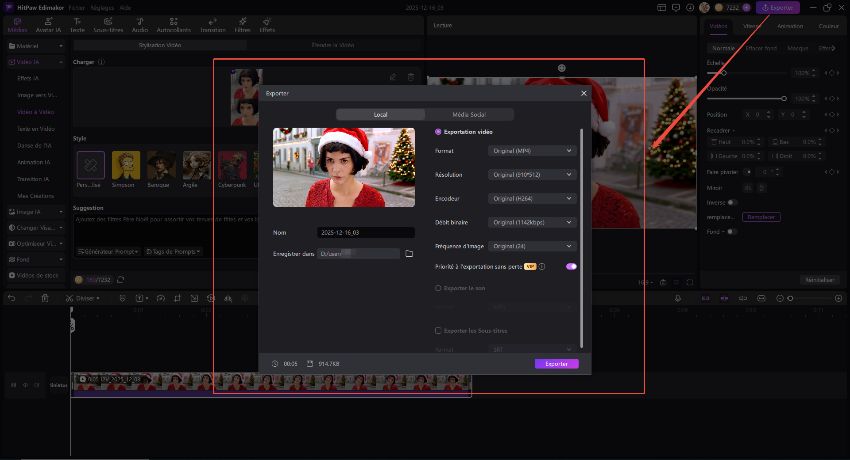850x460 pixels.
Task: Switch to the Média Social export tab
Action: (x=469, y=114)
